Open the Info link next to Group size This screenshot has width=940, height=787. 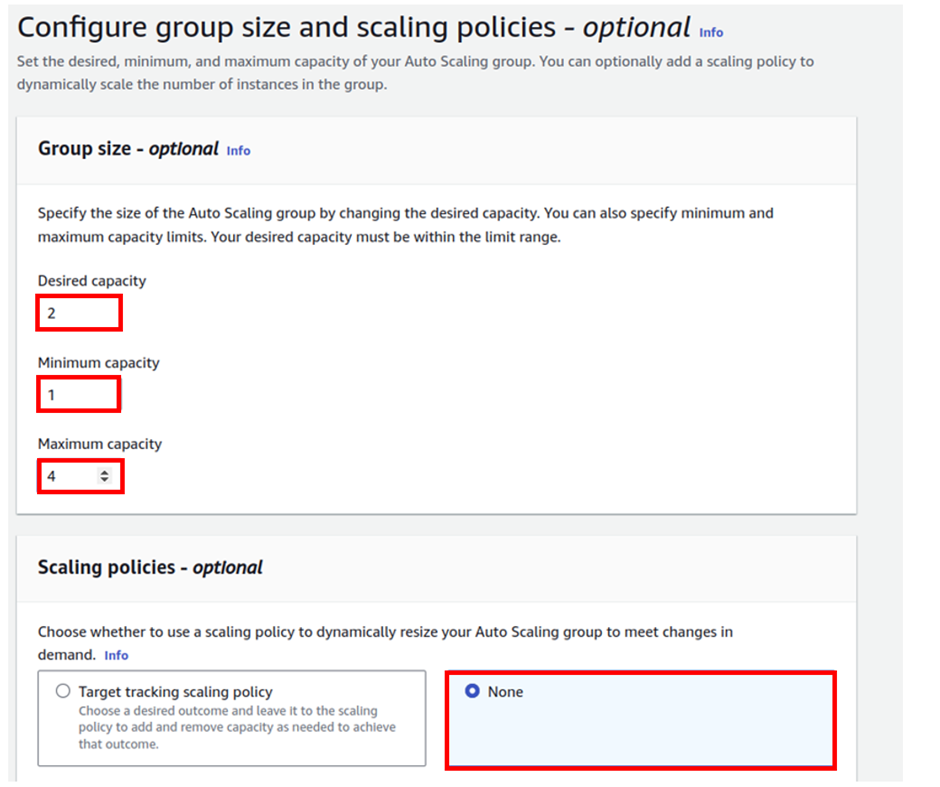tap(238, 150)
